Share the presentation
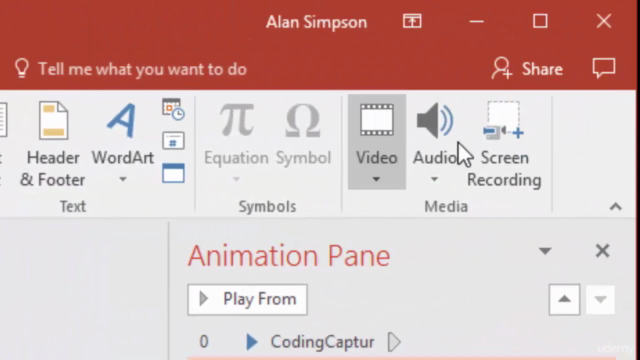Viewport: 640px width, 360px height. coord(527,69)
